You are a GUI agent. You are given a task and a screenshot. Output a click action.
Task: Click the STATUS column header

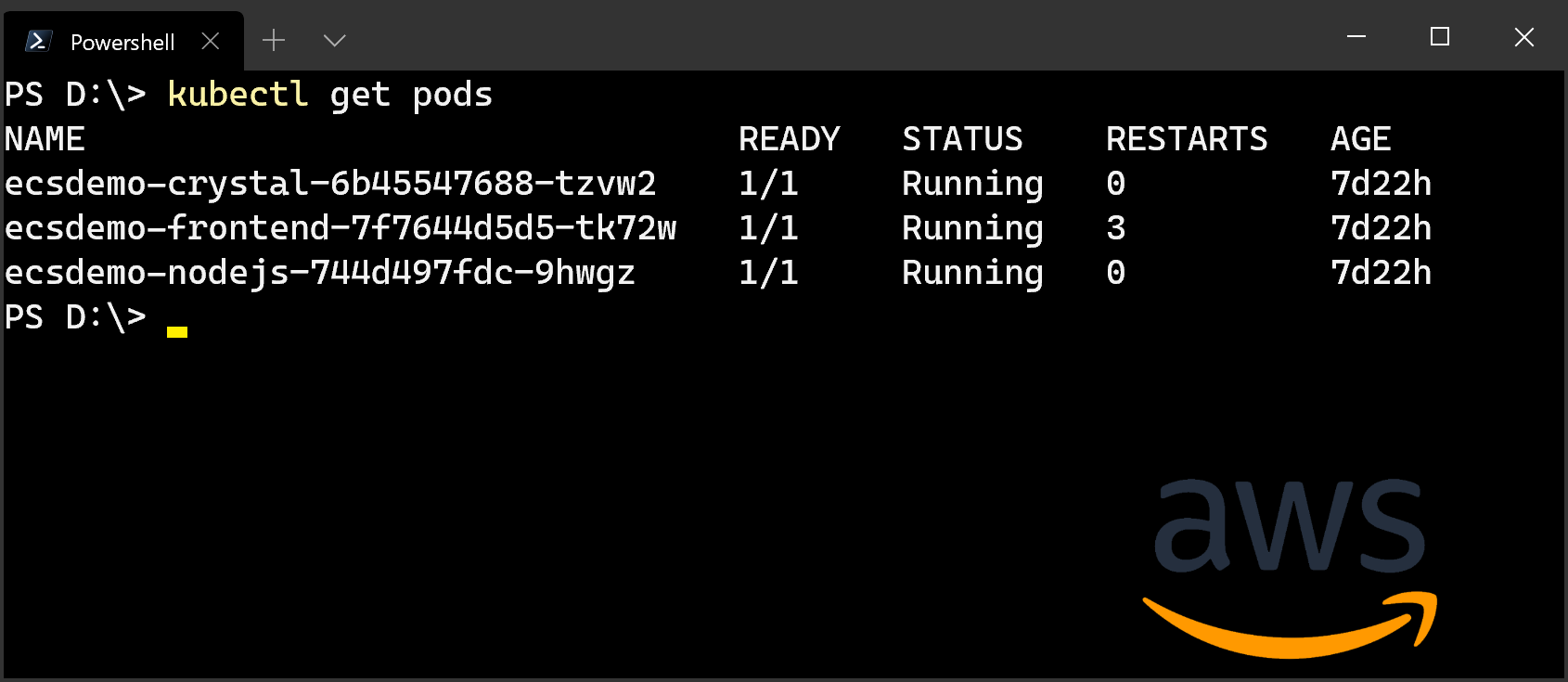(x=962, y=139)
